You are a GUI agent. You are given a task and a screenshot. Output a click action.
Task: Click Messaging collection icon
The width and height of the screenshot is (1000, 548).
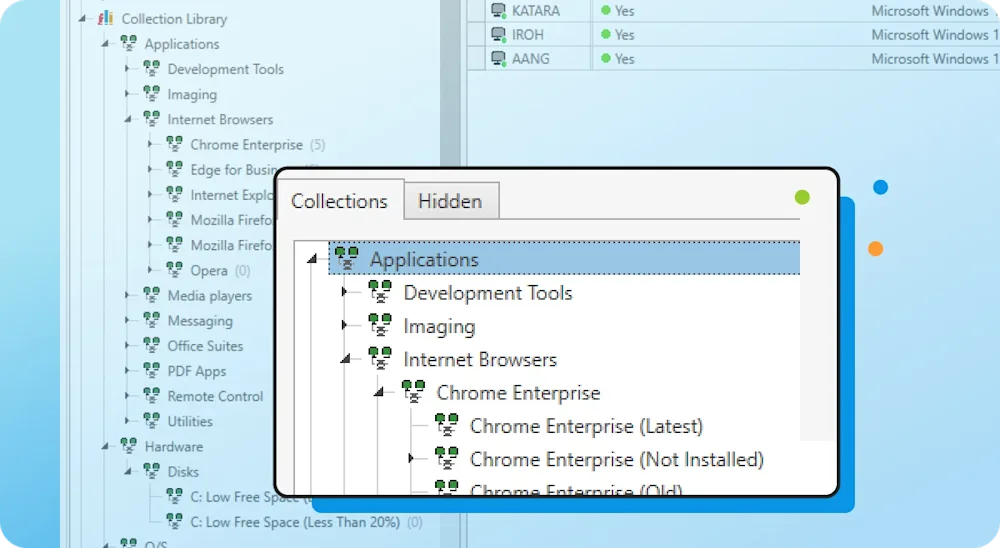click(x=152, y=320)
